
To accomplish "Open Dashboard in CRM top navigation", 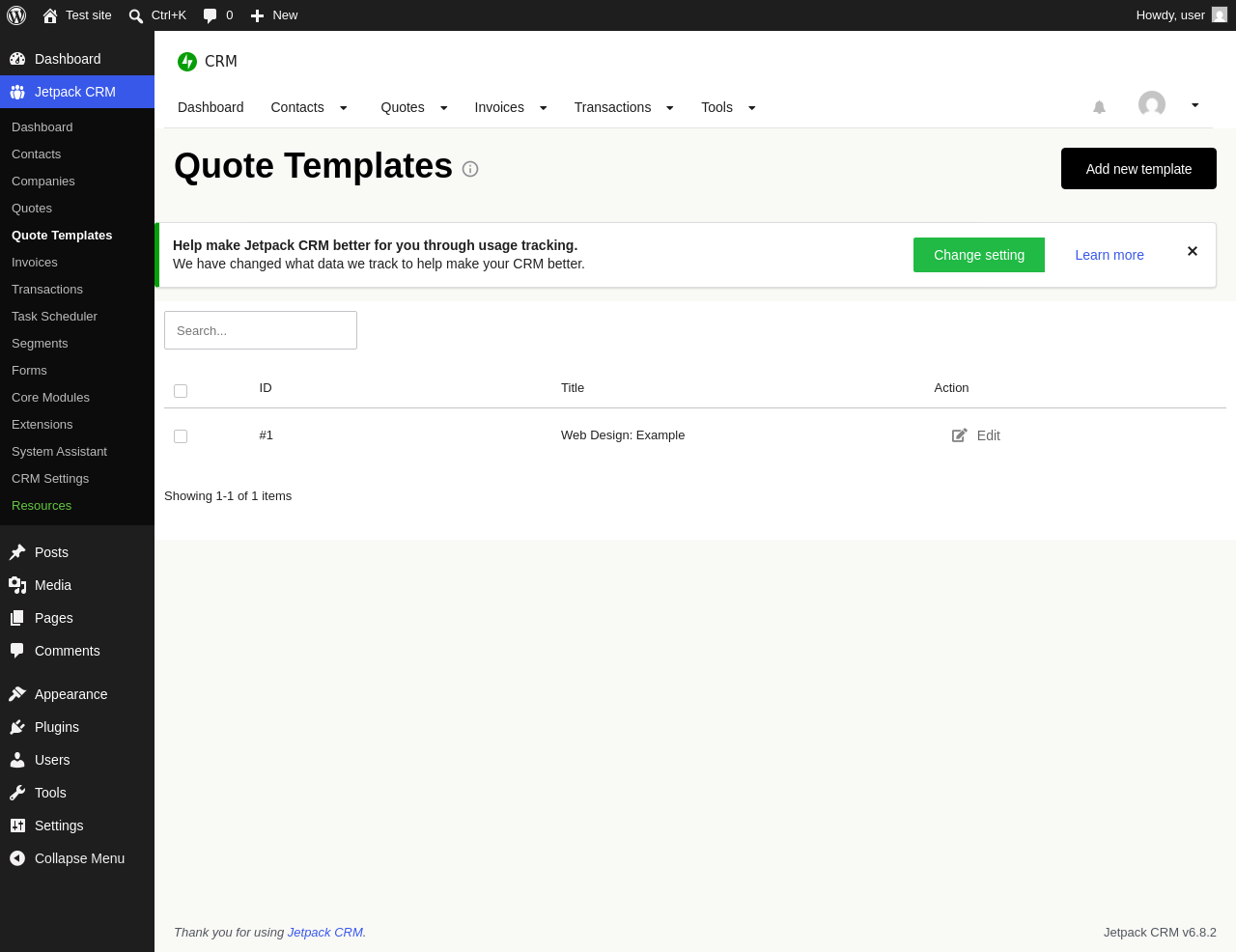I will [x=211, y=107].
